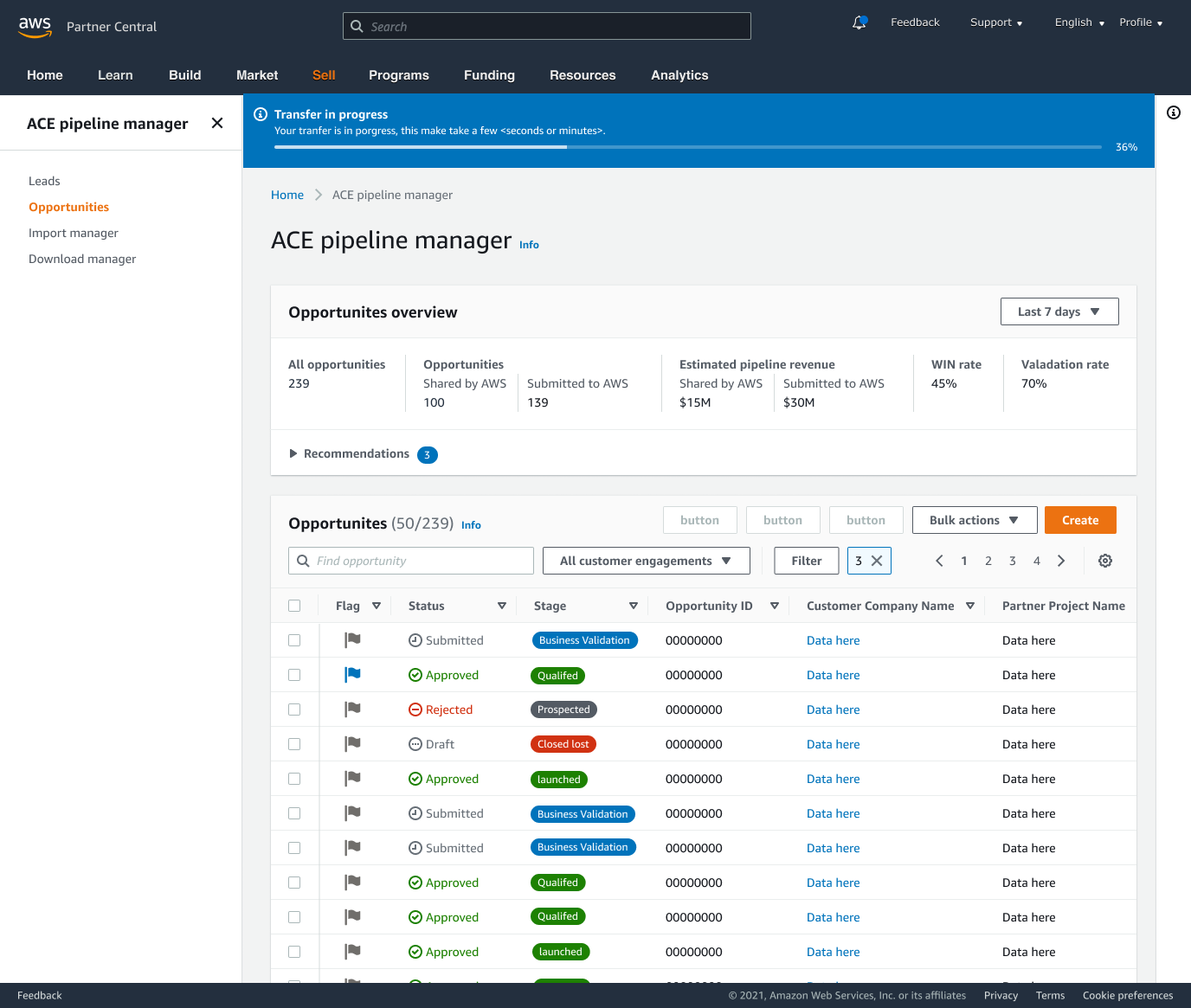This screenshot has width=1191, height=1008.
Task: Open the Funding nav tab
Action: (489, 75)
